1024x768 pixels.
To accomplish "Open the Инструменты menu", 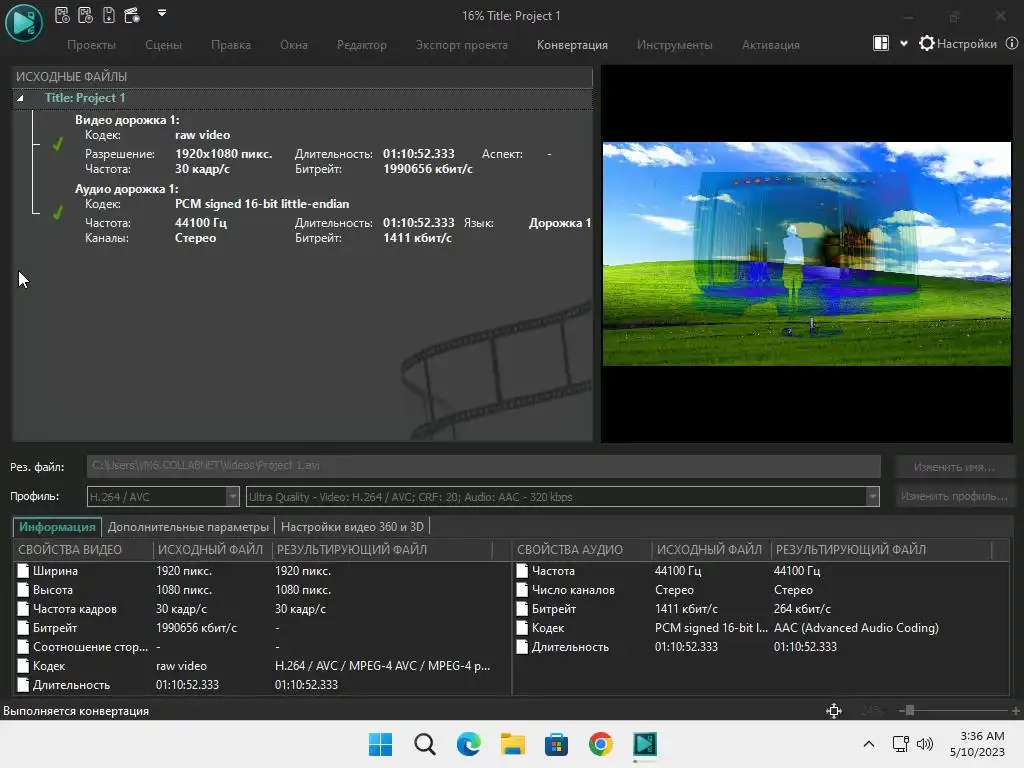I will [x=675, y=44].
